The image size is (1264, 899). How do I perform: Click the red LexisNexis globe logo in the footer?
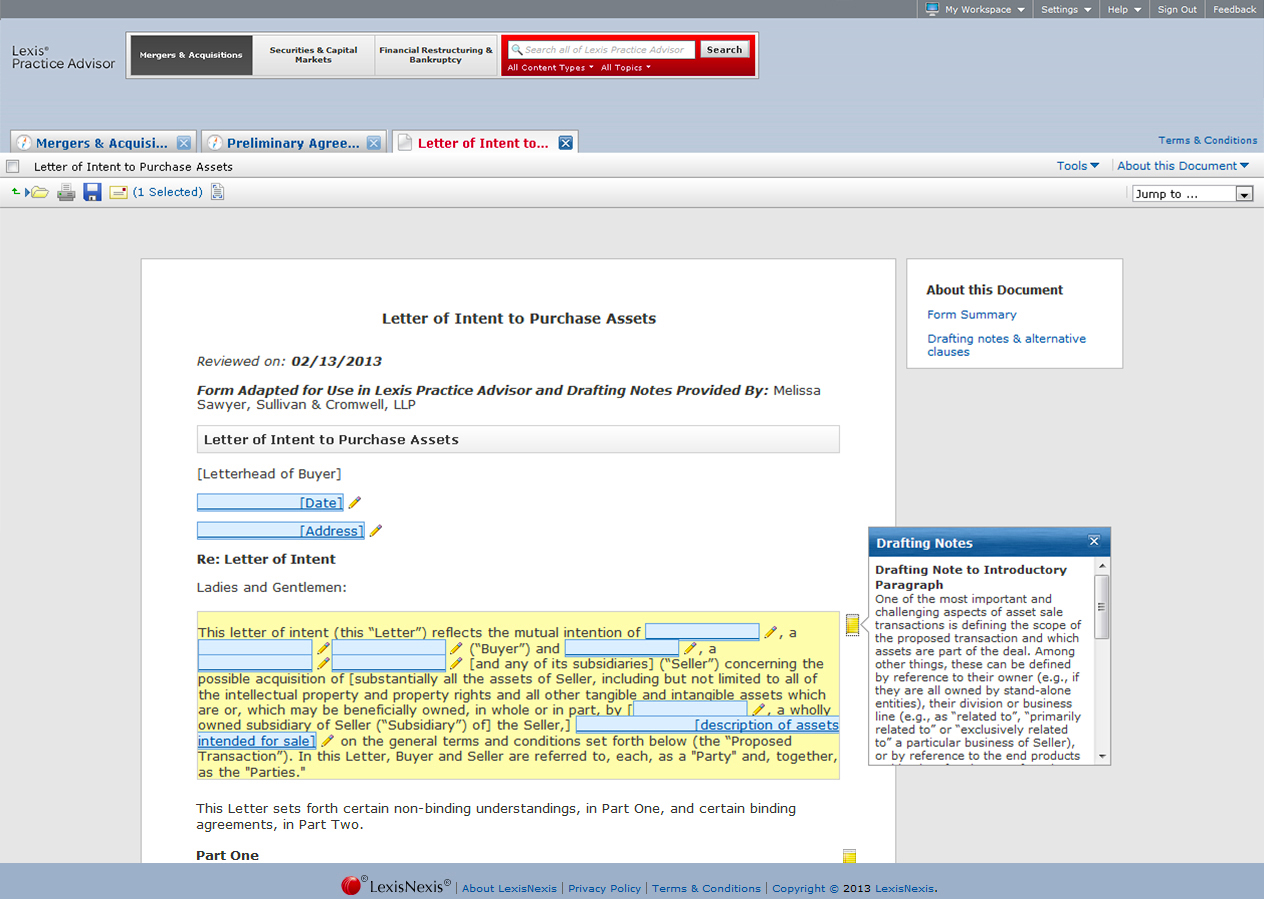(x=351, y=886)
